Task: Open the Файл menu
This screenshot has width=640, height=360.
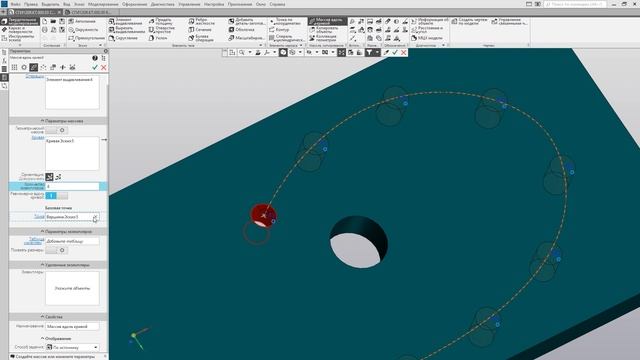Action: [x=16, y=4]
